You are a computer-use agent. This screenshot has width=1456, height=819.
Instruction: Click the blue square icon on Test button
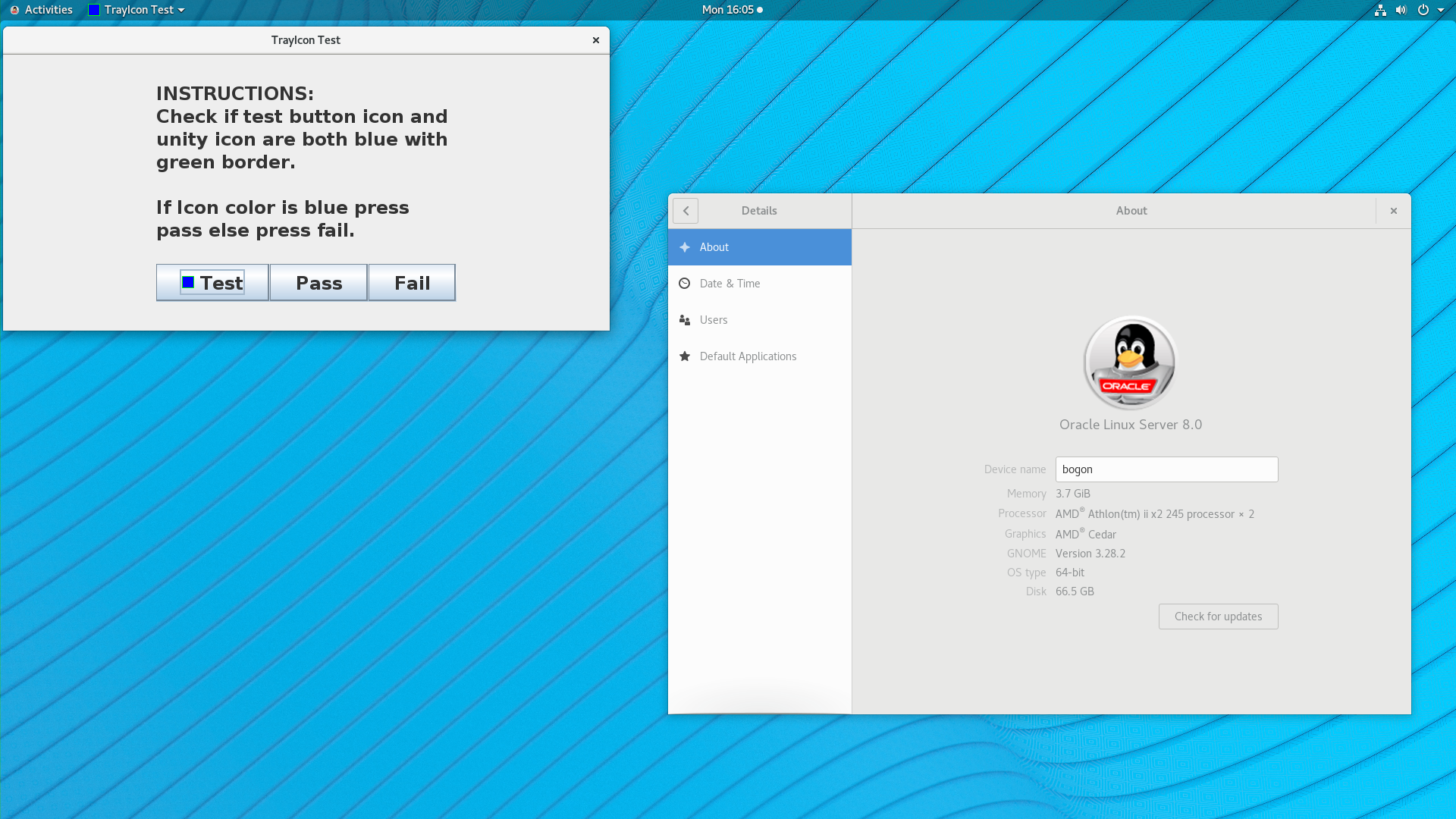tap(188, 282)
